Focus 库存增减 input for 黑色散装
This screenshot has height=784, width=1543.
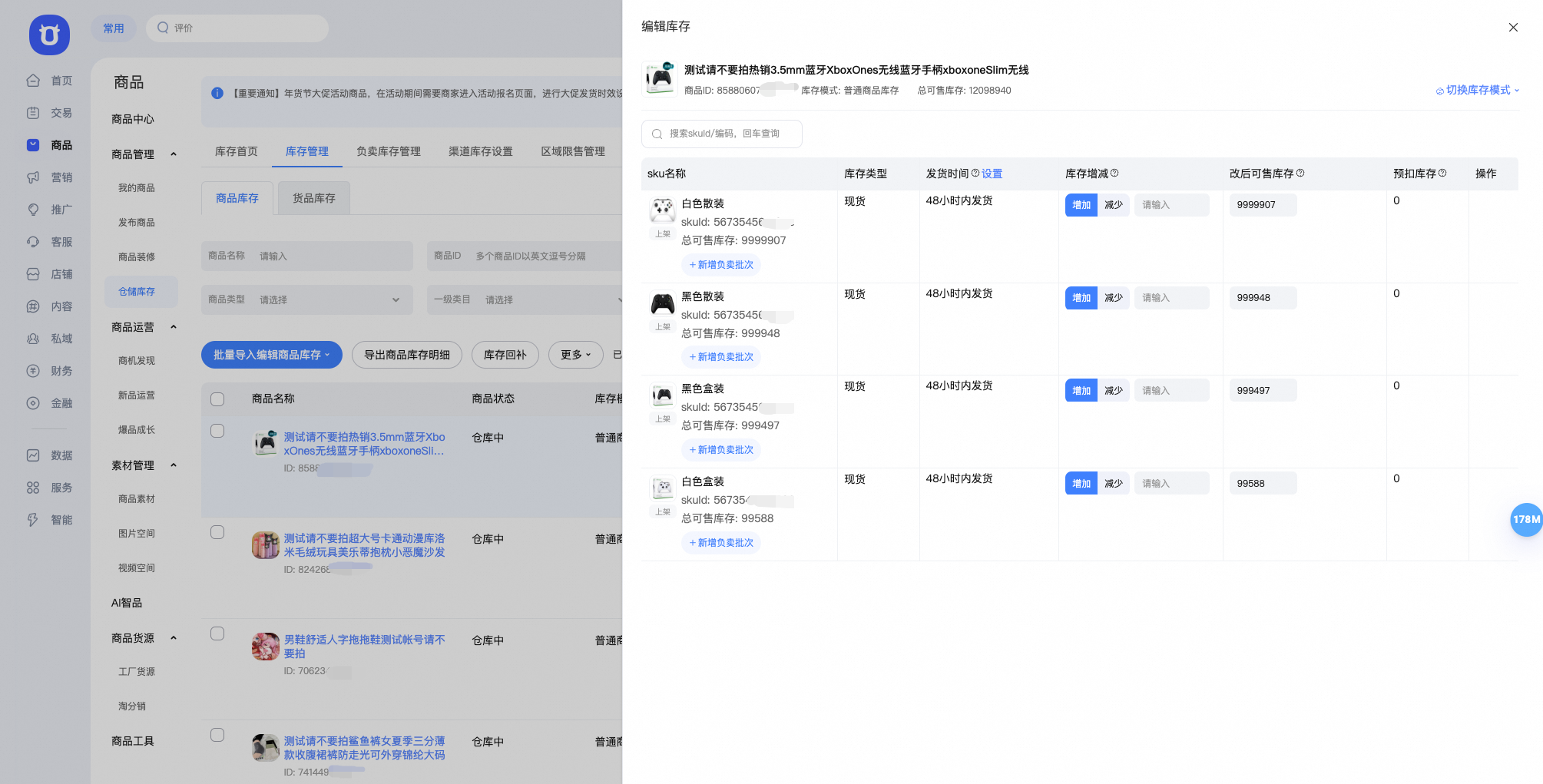1171,298
